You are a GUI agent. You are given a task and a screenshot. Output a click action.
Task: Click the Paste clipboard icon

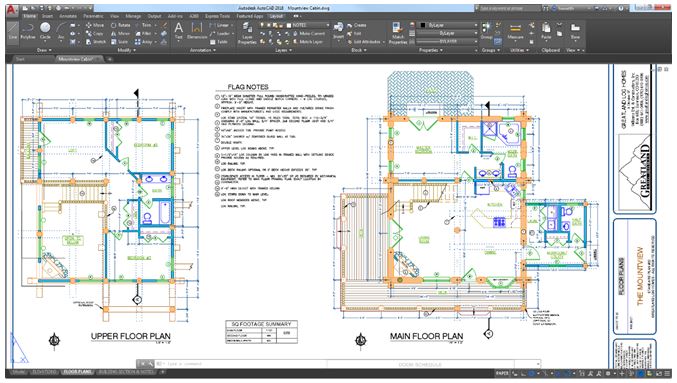(546, 31)
